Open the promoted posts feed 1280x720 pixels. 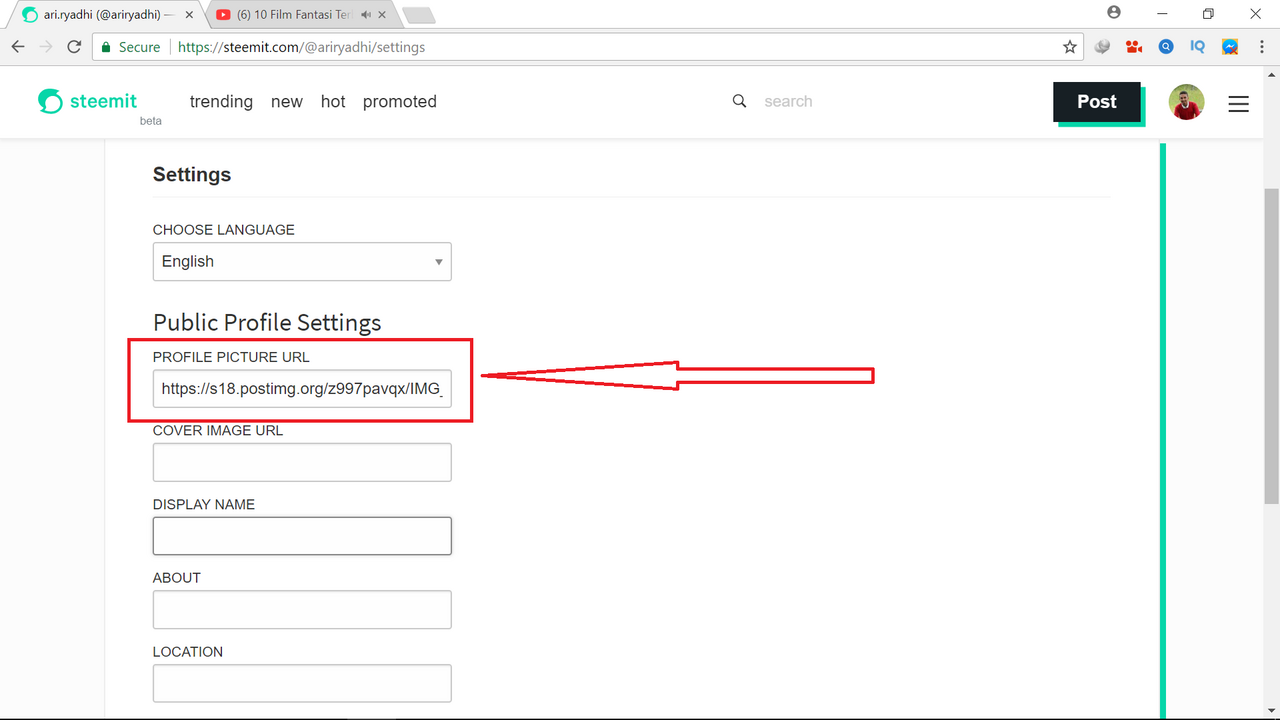[x=400, y=101]
